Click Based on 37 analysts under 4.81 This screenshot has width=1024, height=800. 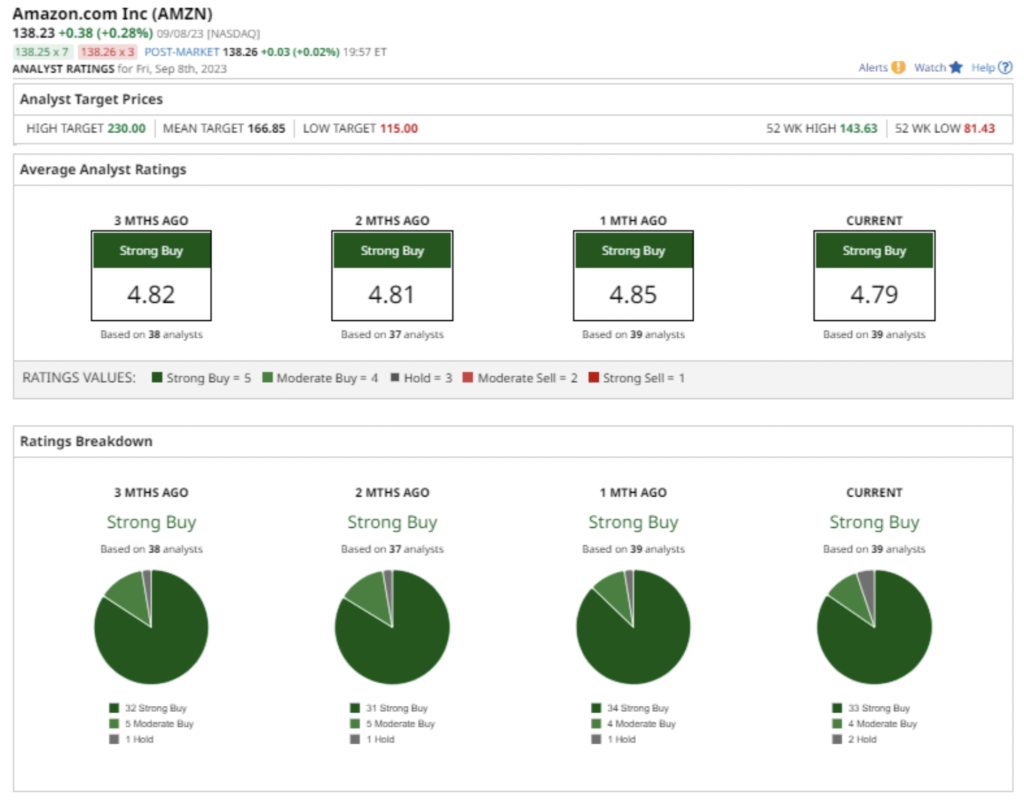click(x=392, y=334)
